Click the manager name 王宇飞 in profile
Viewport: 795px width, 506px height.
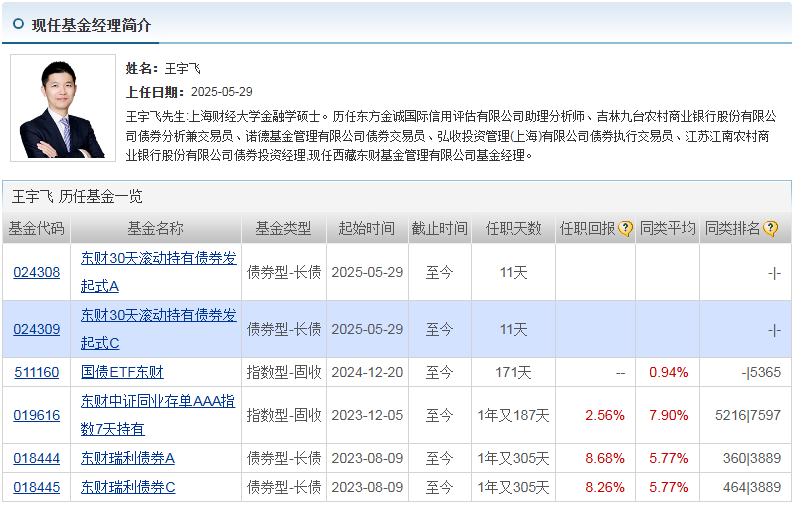pyautogui.click(x=183, y=68)
